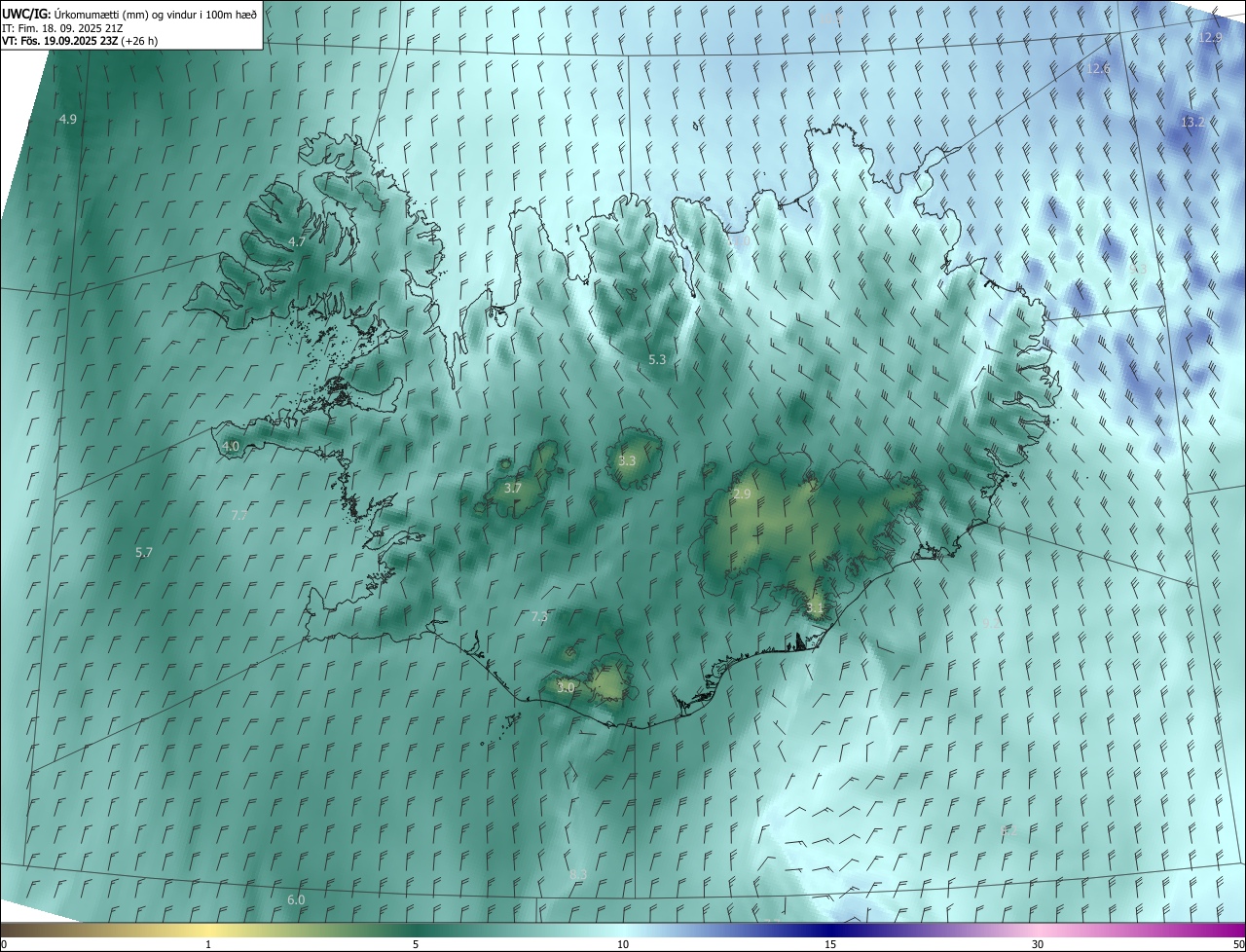Click the 12.6 value label

click(1097, 68)
